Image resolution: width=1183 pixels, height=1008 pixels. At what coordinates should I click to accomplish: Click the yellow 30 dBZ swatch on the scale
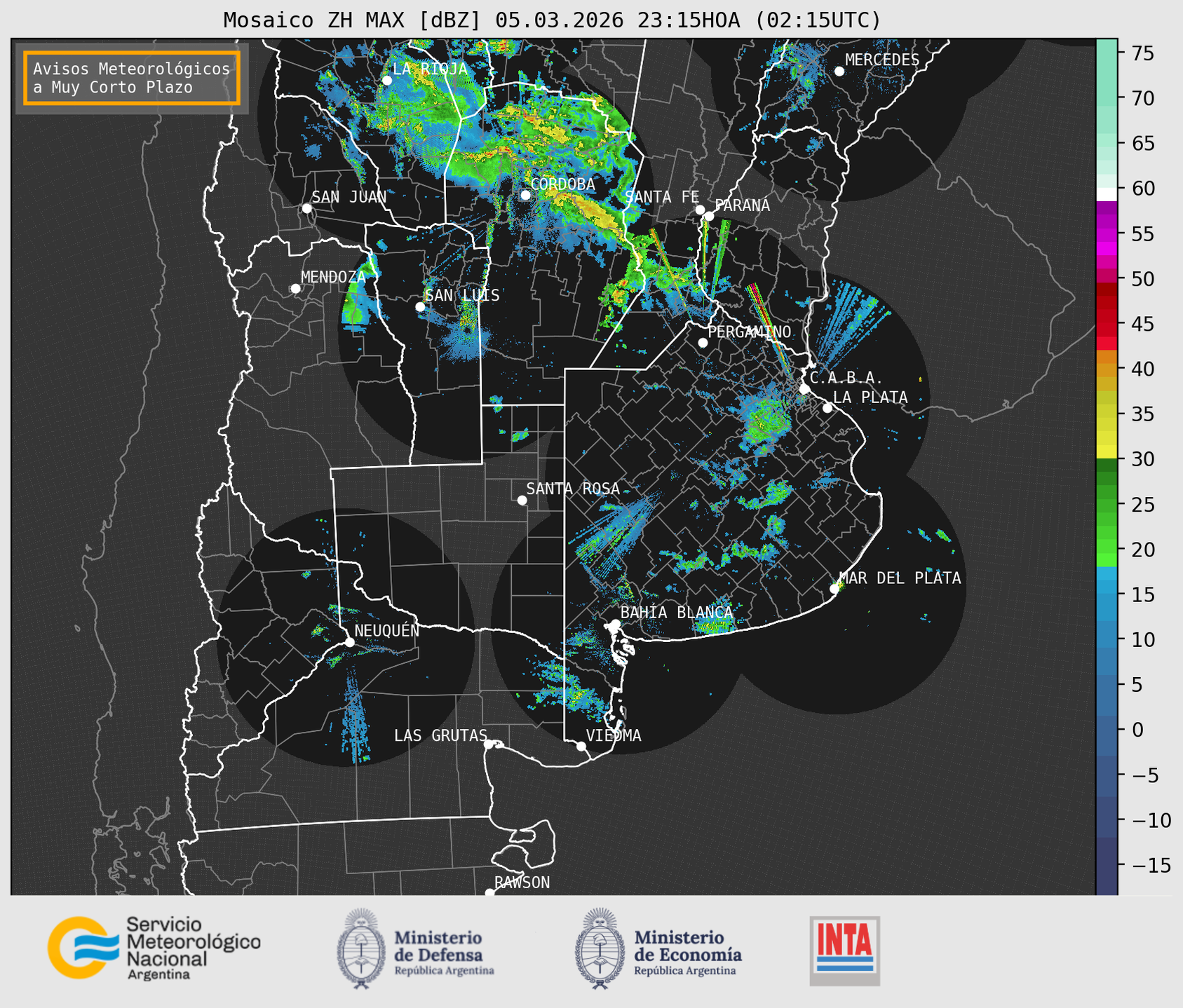pos(1106,452)
